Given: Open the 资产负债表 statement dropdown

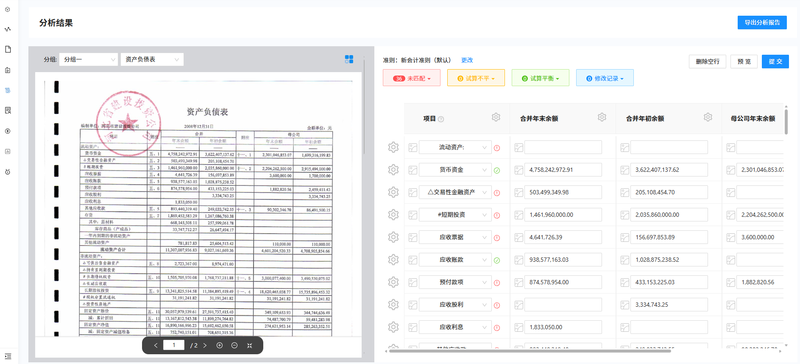Looking at the screenshot, I should click(152, 59).
